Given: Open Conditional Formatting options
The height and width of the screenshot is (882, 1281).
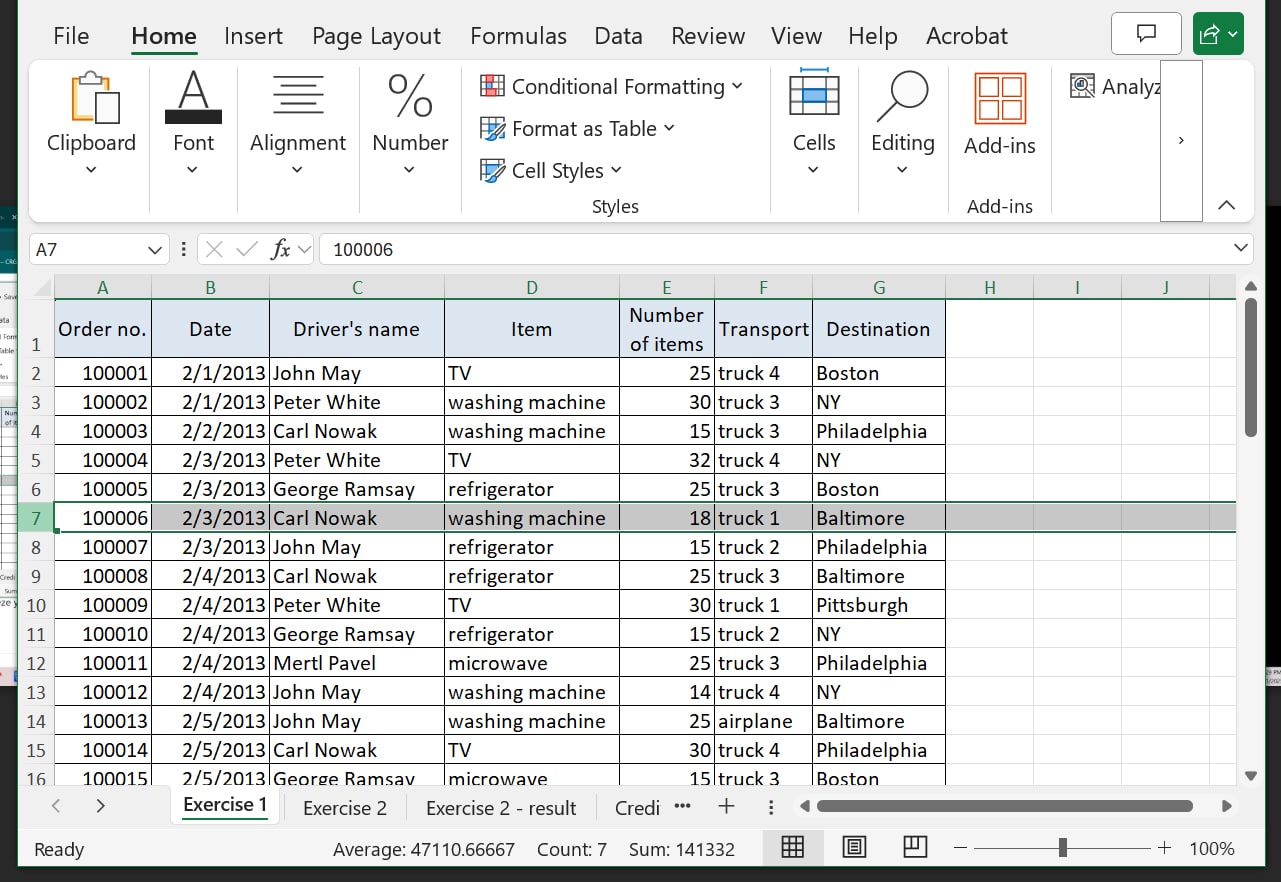Looking at the screenshot, I should pos(612,86).
